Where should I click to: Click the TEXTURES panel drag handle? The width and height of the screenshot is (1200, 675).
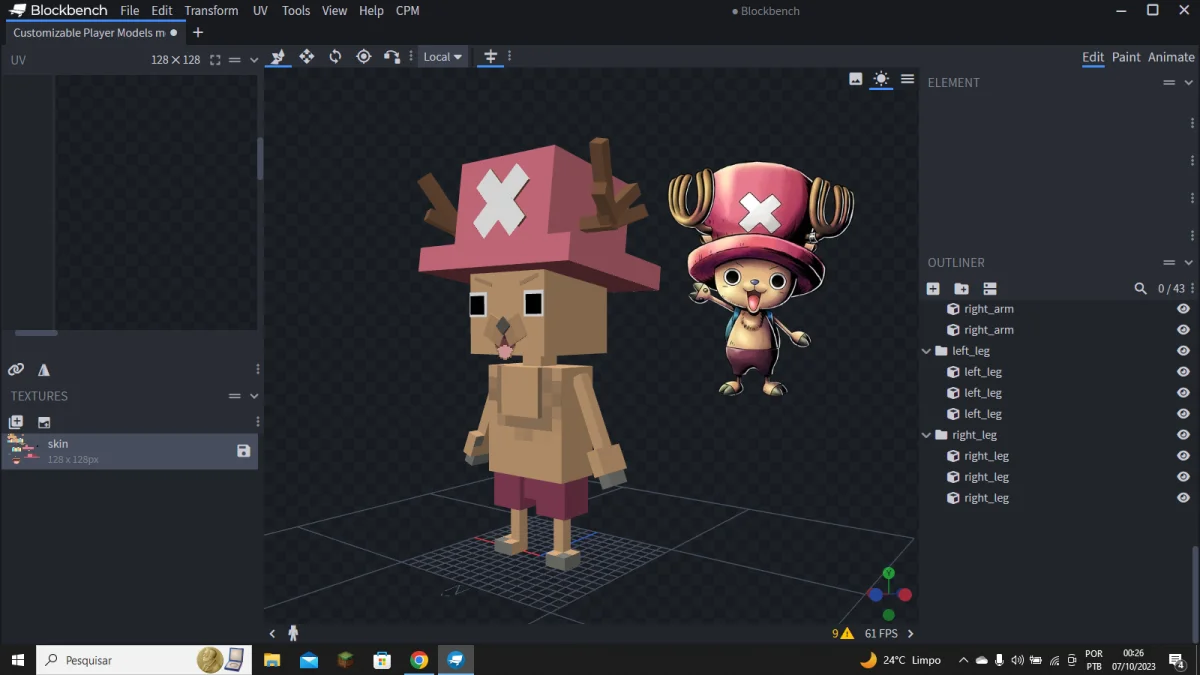coord(235,396)
